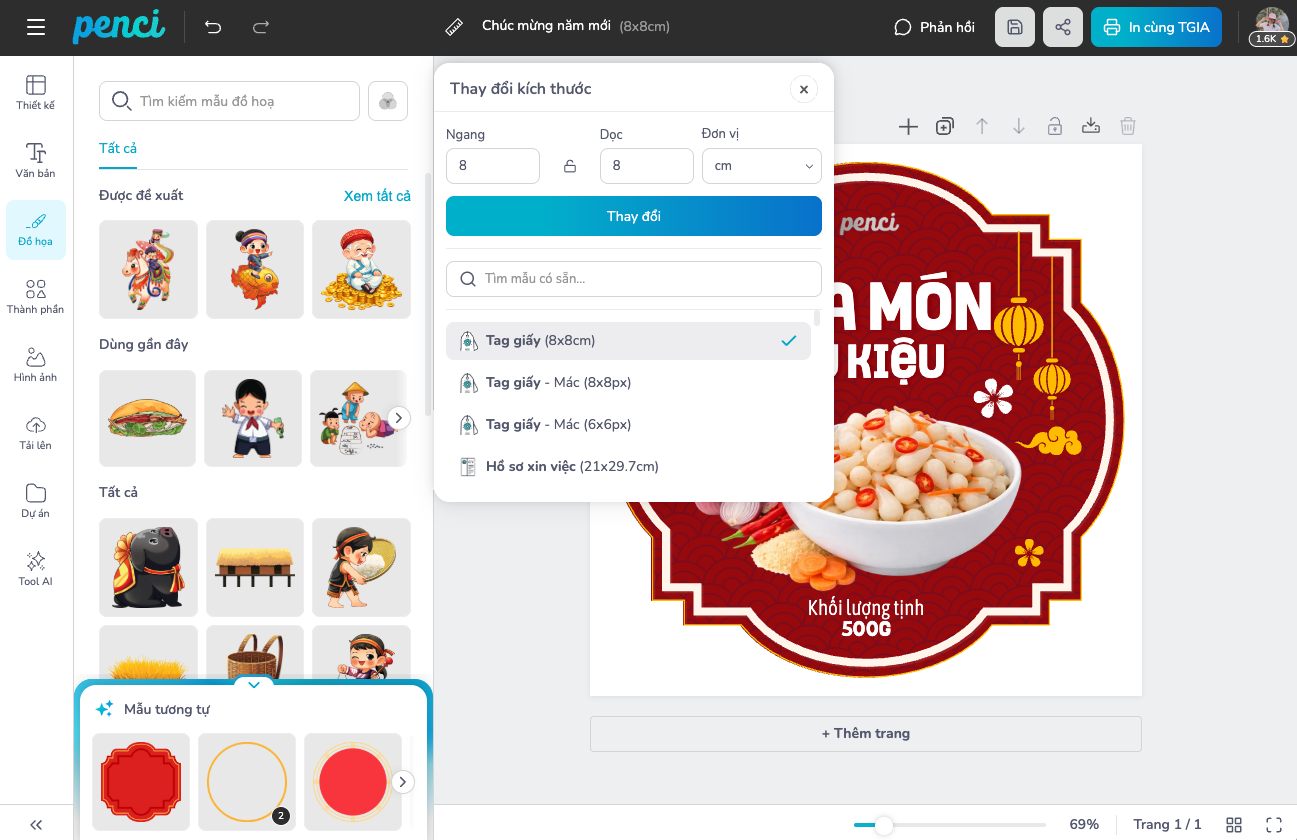Click the share icon button

[1063, 27]
